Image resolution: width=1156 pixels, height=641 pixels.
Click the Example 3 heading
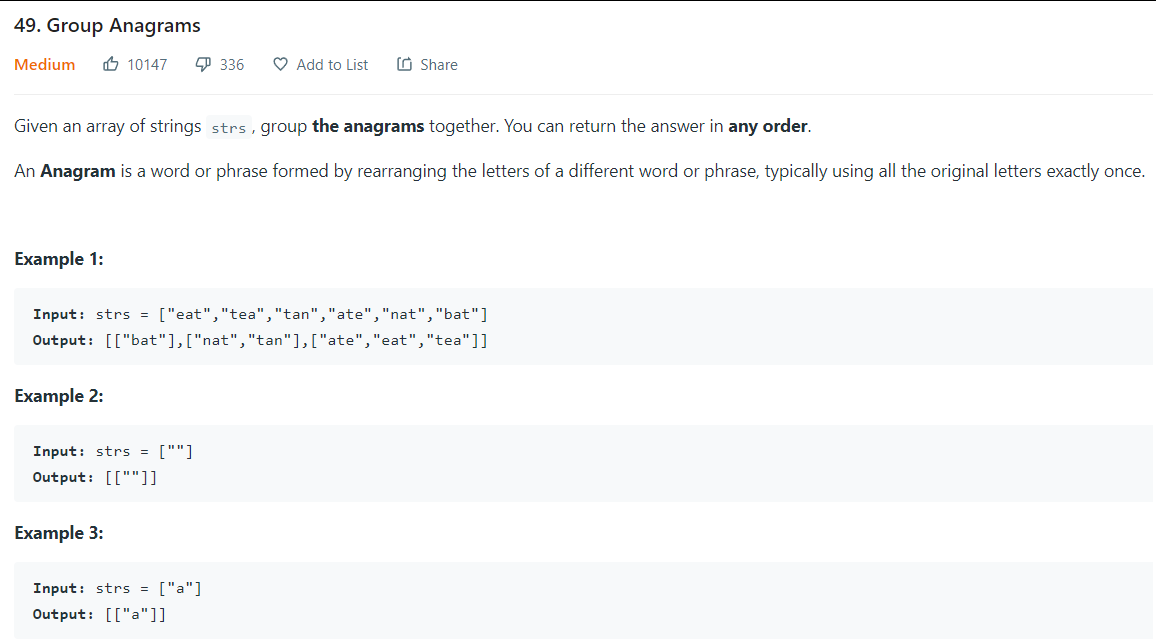point(59,533)
